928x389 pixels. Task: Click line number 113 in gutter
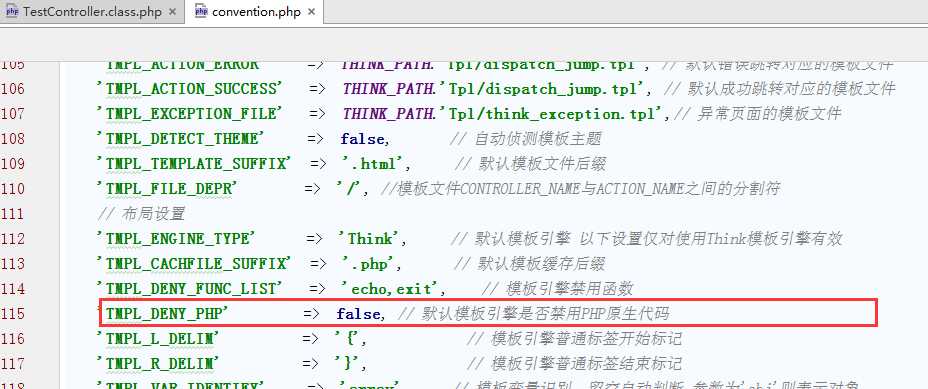12,263
